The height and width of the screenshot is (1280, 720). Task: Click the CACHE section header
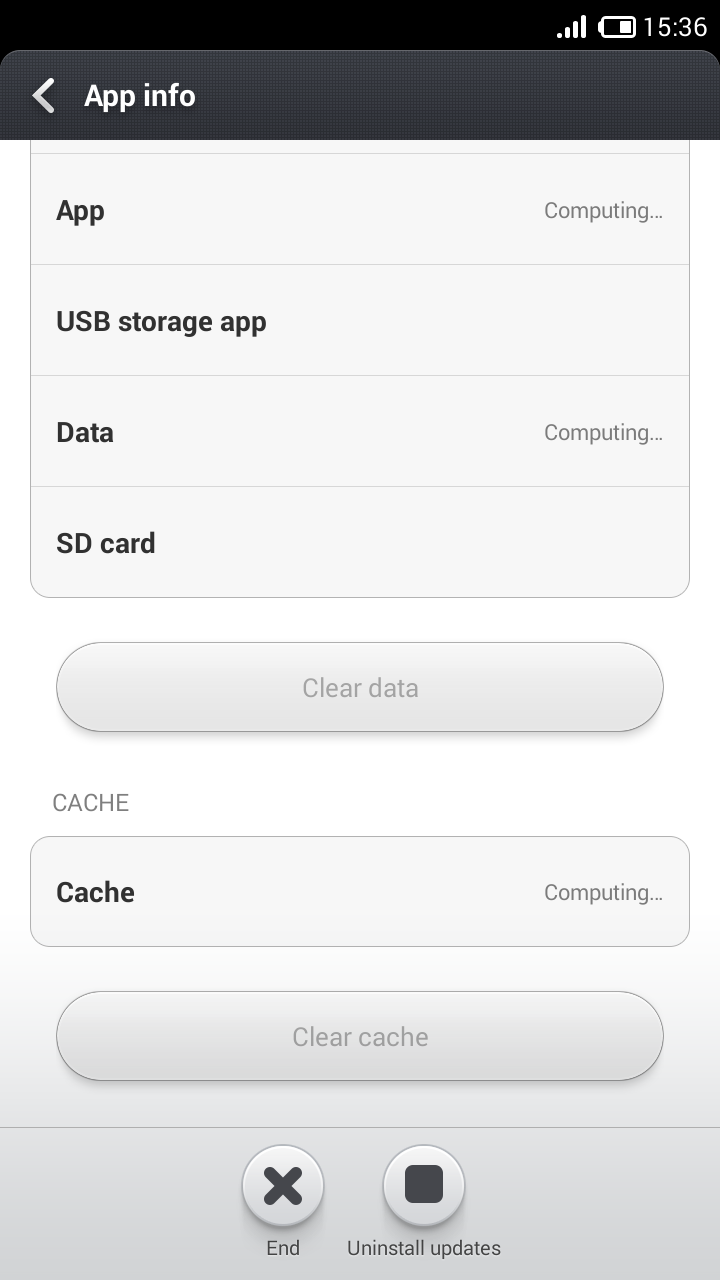tap(91, 803)
